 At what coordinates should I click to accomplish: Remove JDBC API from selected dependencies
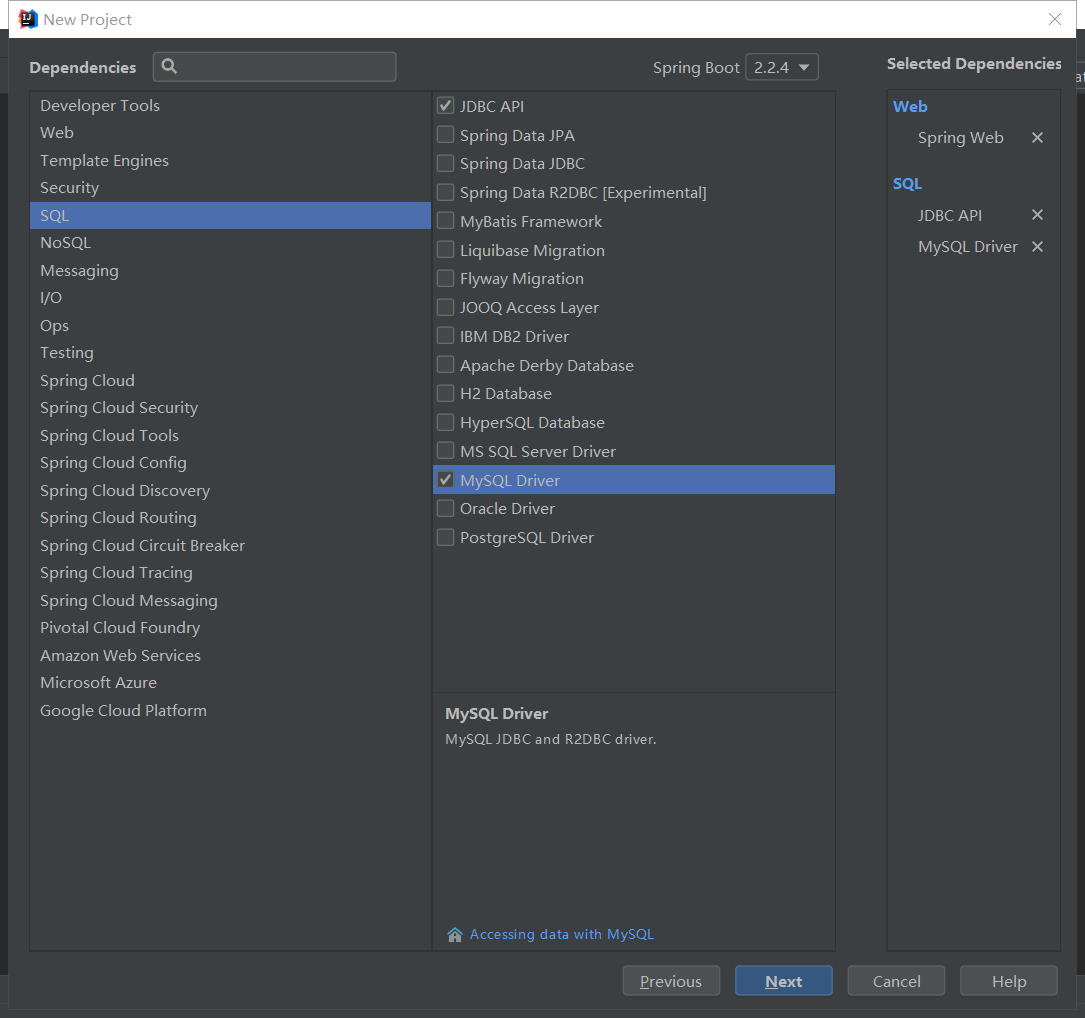(x=1037, y=215)
